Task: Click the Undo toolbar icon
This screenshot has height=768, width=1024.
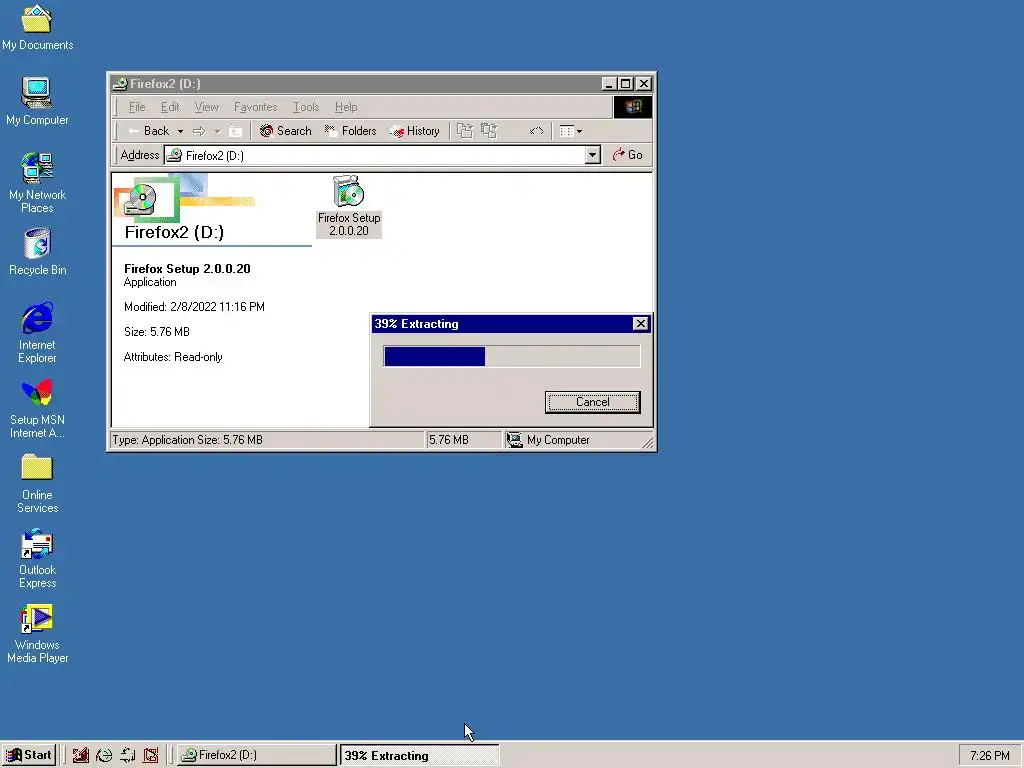Action: pos(536,131)
